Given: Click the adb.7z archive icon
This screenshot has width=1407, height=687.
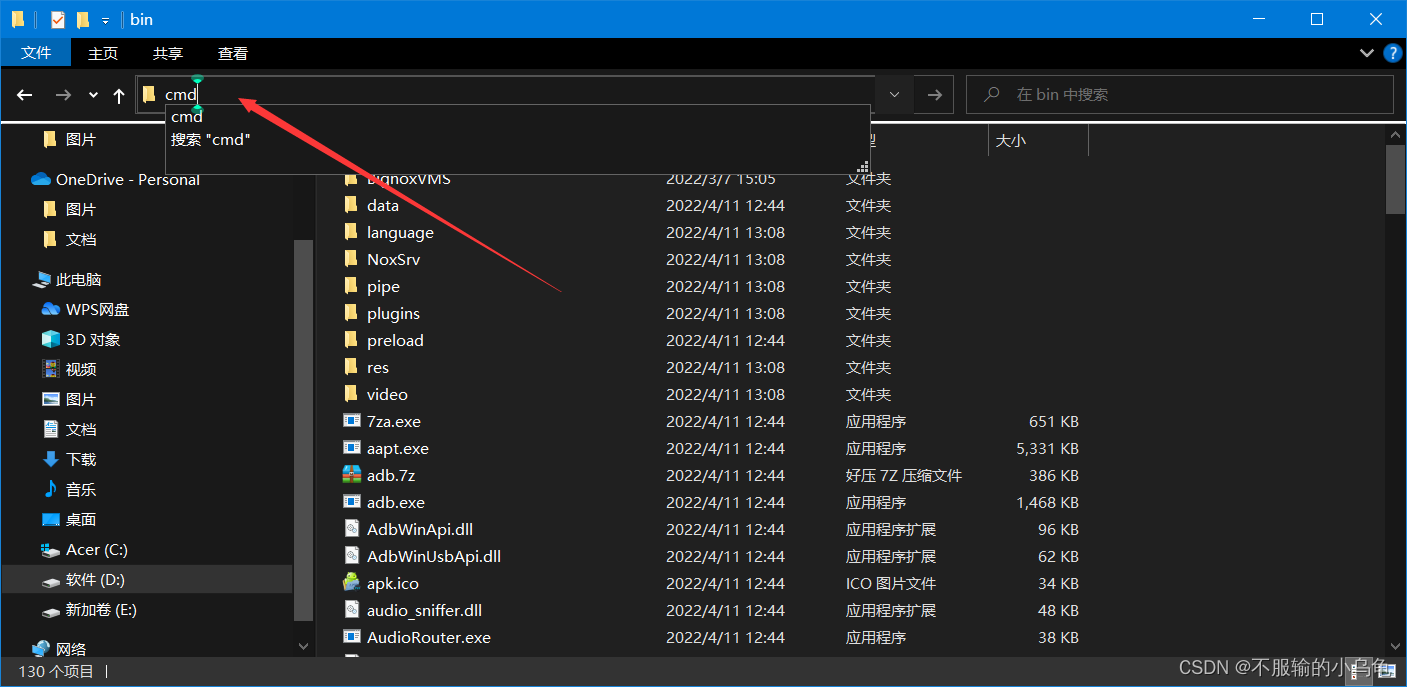Looking at the screenshot, I should click(x=351, y=475).
